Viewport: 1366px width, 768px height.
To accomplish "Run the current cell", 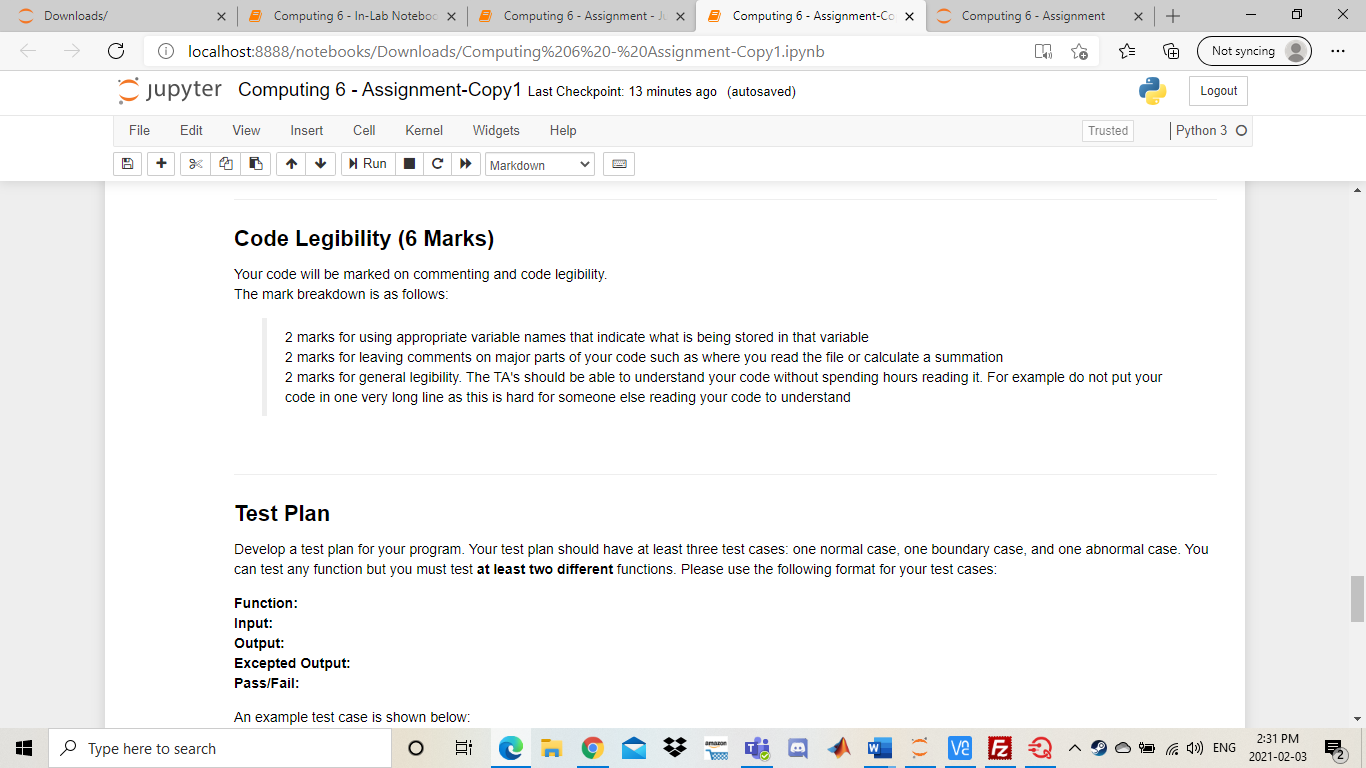I will pyautogui.click(x=367, y=164).
